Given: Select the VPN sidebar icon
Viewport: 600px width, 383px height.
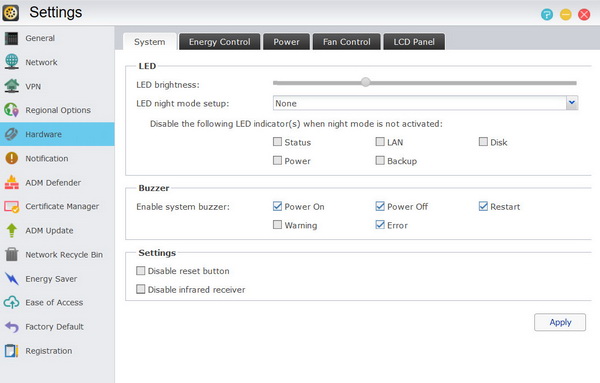Looking at the screenshot, I should click(x=11, y=86).
